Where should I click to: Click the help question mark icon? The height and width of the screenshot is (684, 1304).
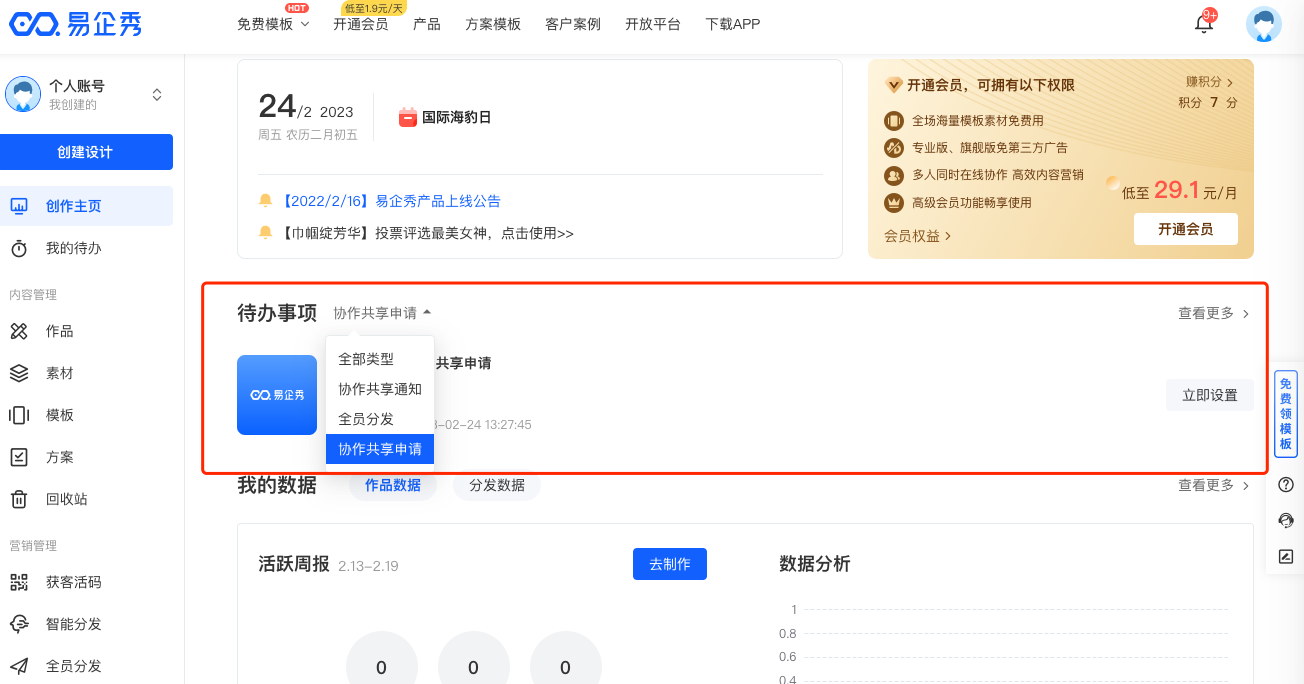tap(1286, 484)
